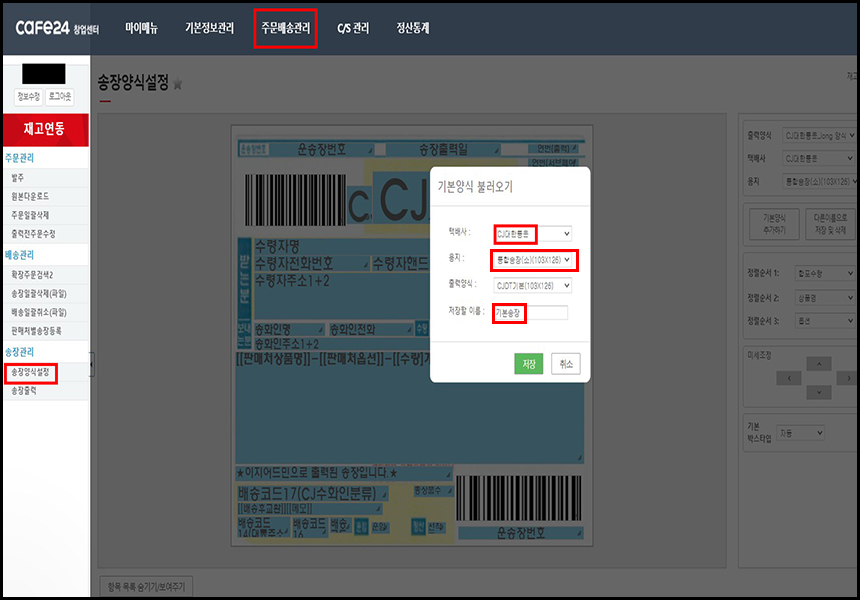This screenshot has height=600, width=860.
Task: Click the 기본양식 추가하기 button
Action: click(774, 224)
